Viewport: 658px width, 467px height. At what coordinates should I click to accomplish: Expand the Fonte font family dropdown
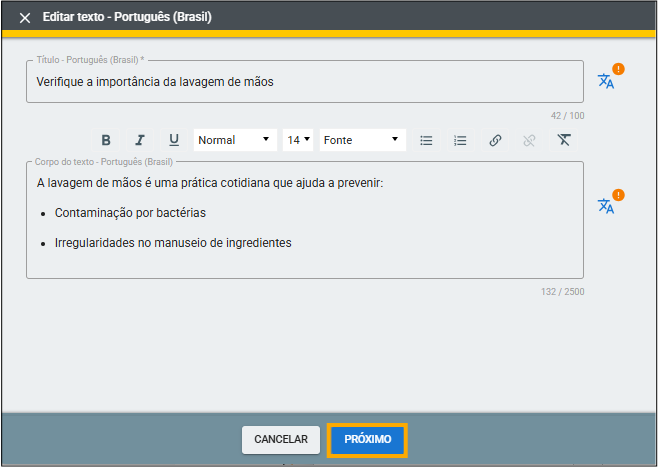362,140
